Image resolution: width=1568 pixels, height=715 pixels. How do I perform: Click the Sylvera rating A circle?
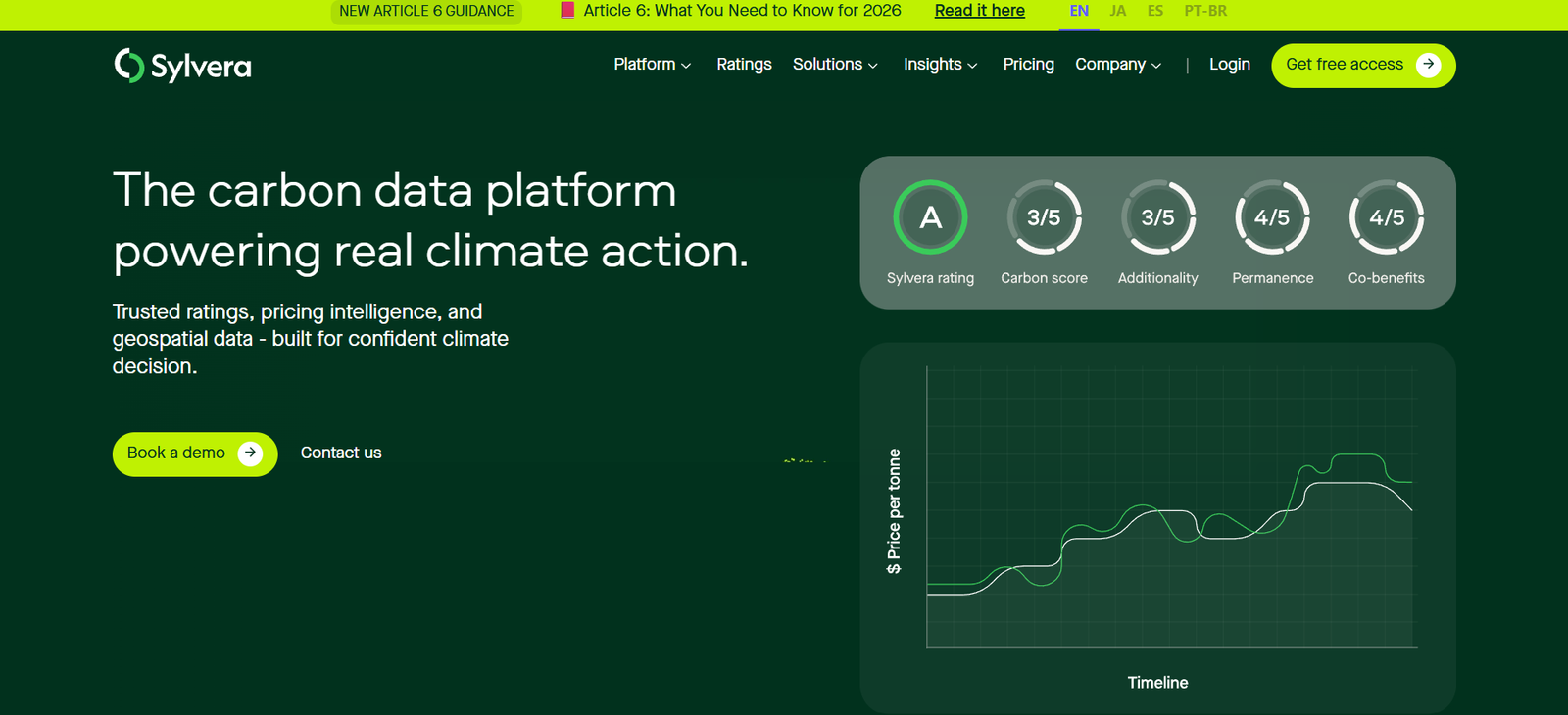pos(930,217)
